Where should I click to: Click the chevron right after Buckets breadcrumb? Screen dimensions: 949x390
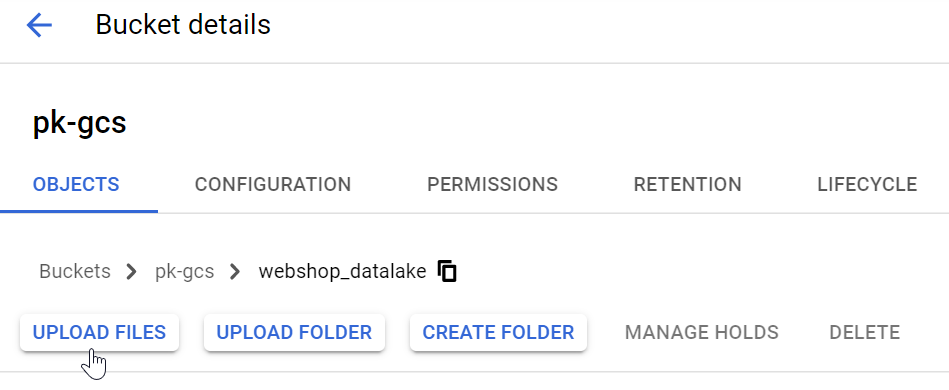point(131,272)
